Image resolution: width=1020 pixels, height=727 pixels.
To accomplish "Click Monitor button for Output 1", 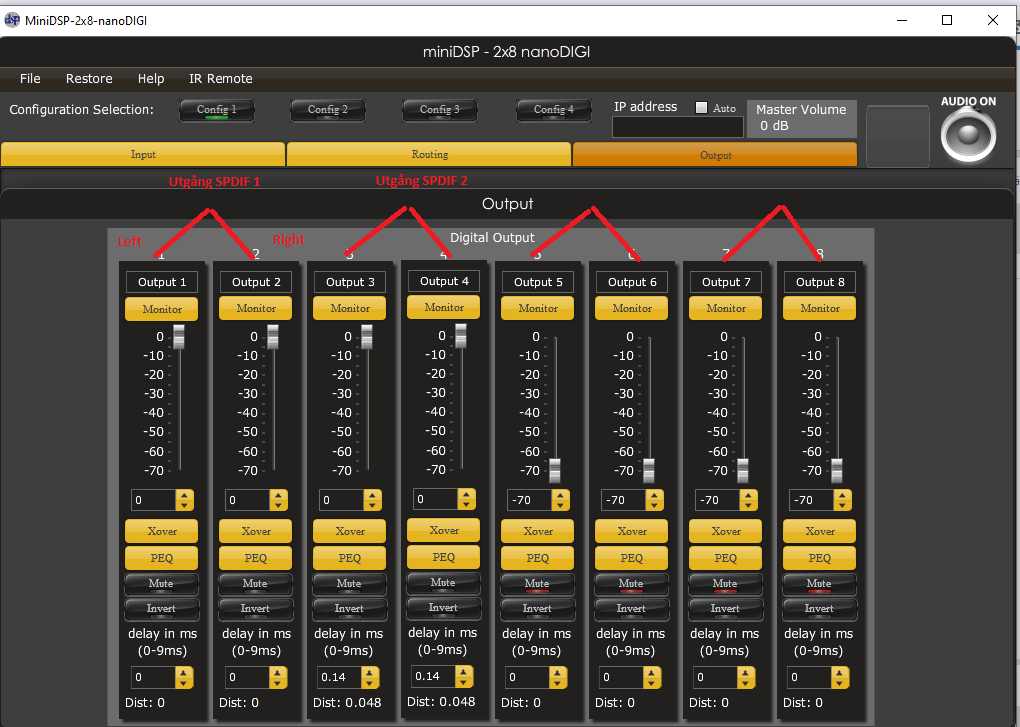I will tap(161, 310).
